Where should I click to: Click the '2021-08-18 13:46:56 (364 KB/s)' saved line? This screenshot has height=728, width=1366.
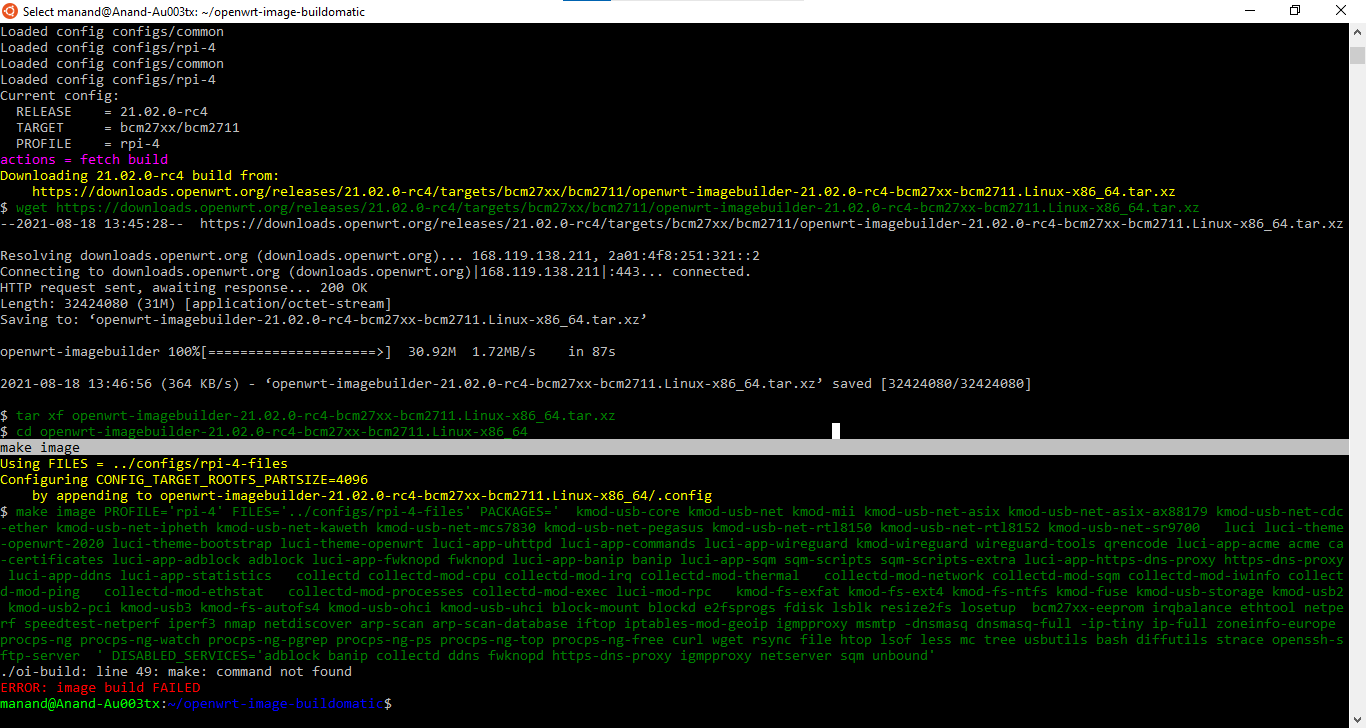pos(516,384)
